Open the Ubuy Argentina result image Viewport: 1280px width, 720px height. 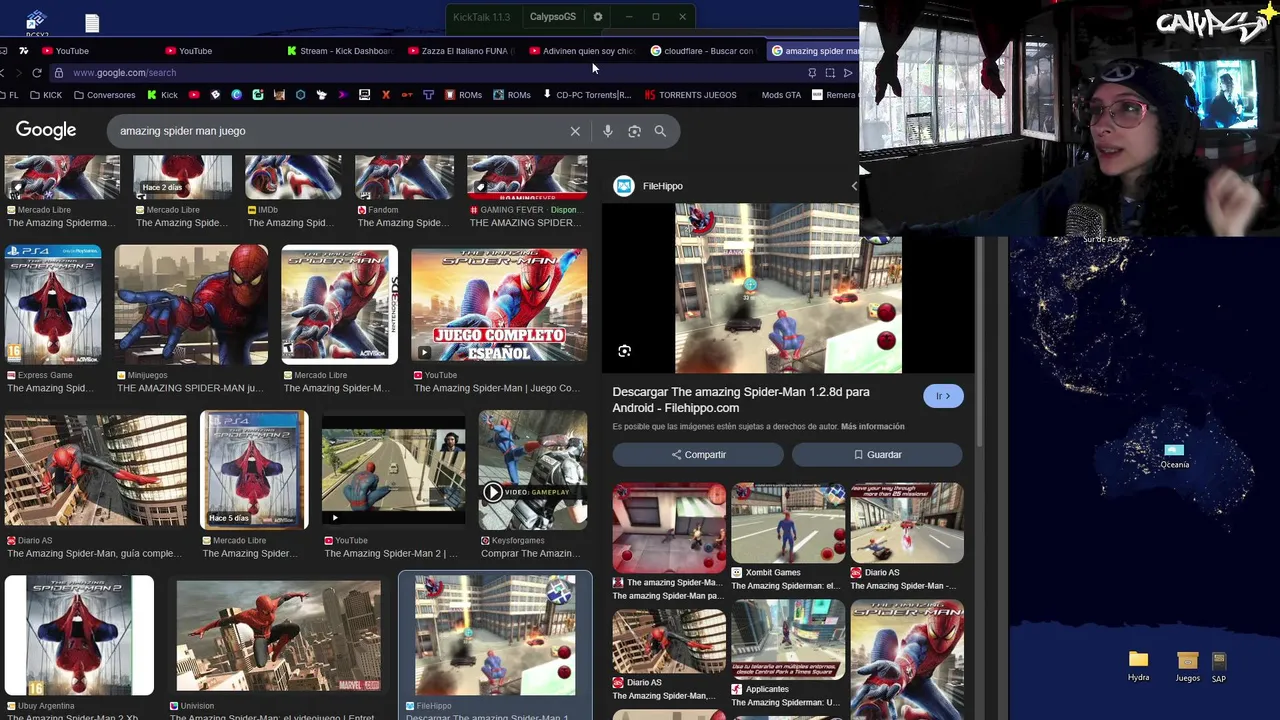point(79,636)
